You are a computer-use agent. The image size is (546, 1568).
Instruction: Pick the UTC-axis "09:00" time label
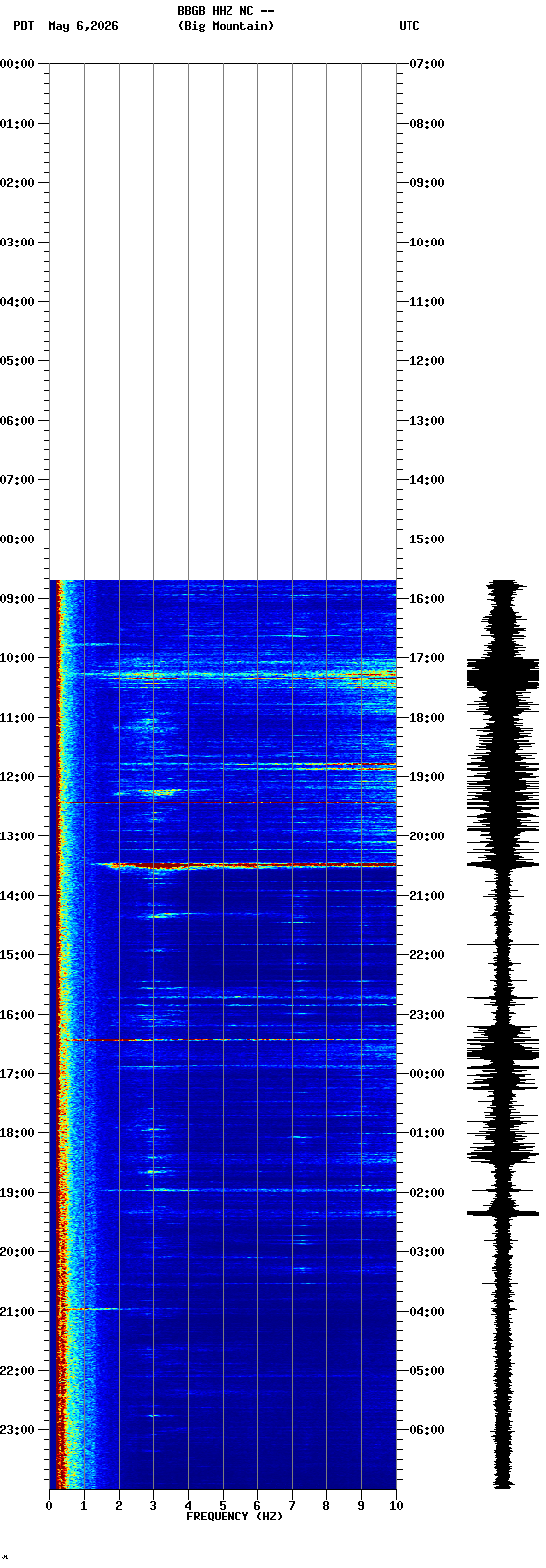427,183
